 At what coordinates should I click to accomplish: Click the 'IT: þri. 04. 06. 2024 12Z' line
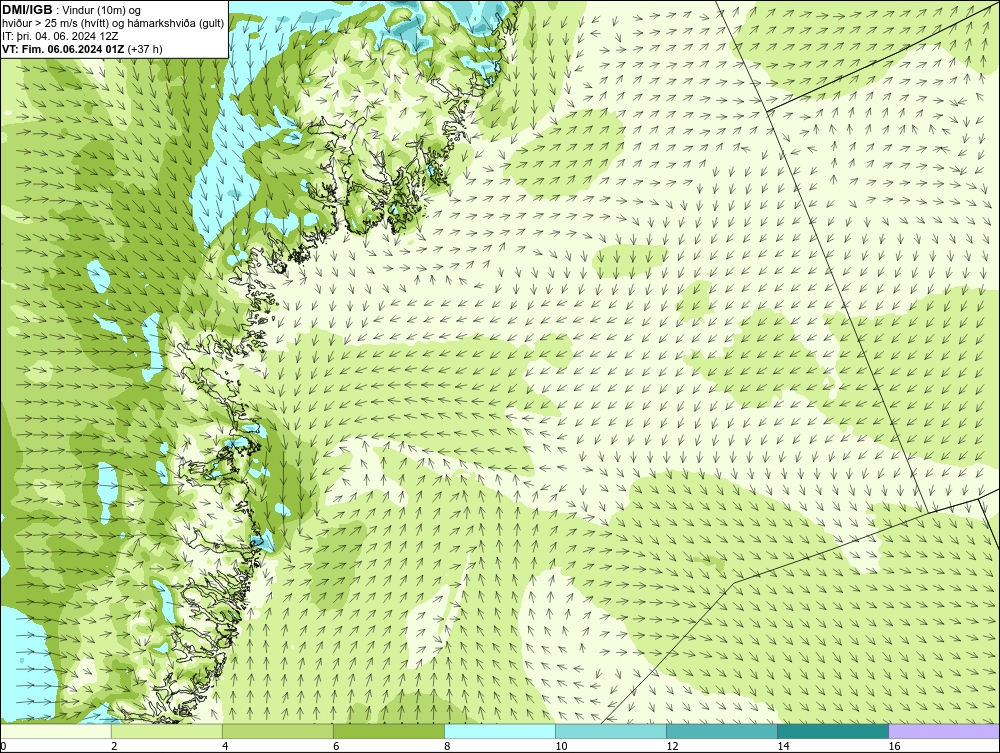60,36
